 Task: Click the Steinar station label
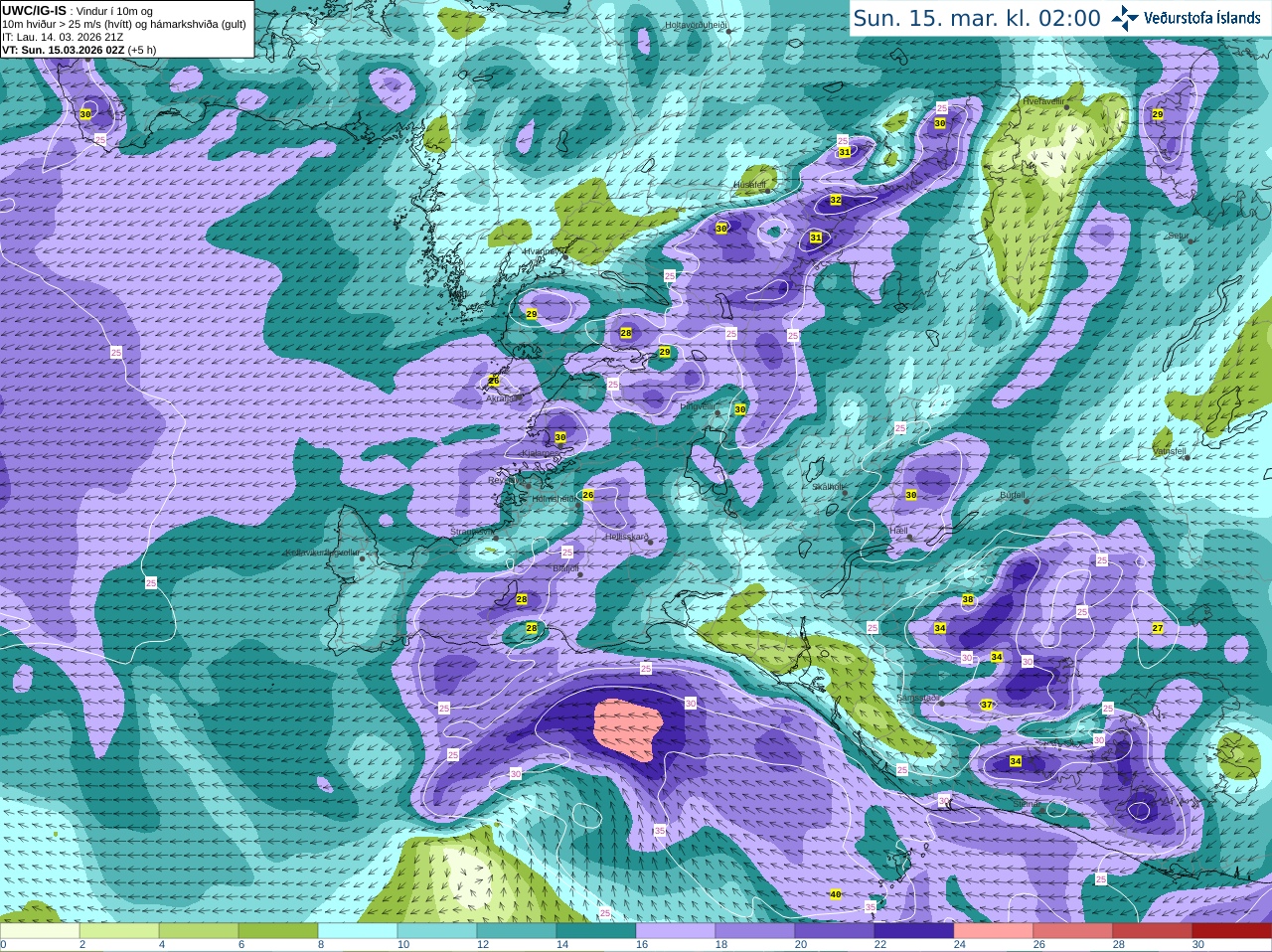tap(1029, 804)
